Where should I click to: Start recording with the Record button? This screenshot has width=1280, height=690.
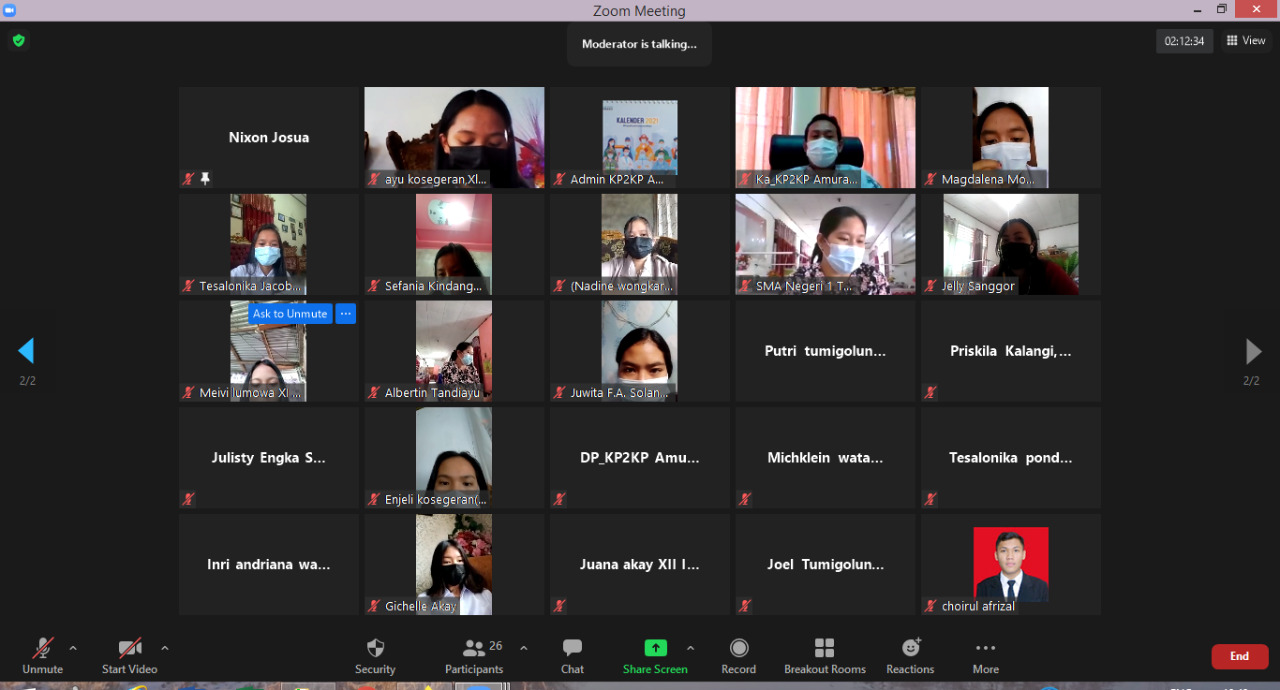[x=739, y=656]
